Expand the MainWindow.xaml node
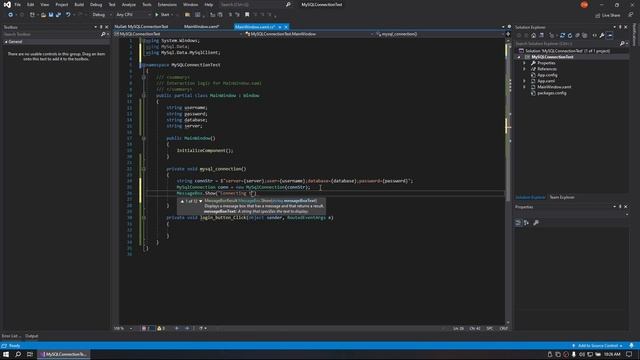Screen dimensions: 640x360 click(524, 87)
